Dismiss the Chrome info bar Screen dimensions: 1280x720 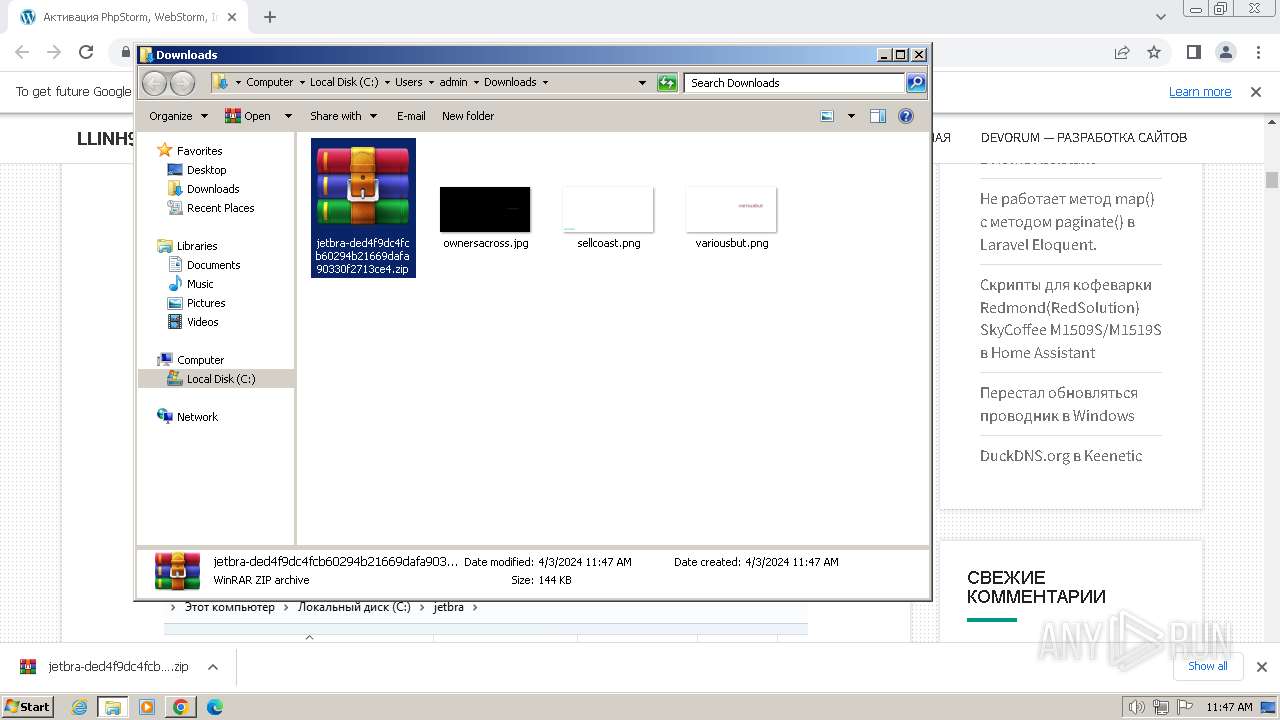point(1256,92)
